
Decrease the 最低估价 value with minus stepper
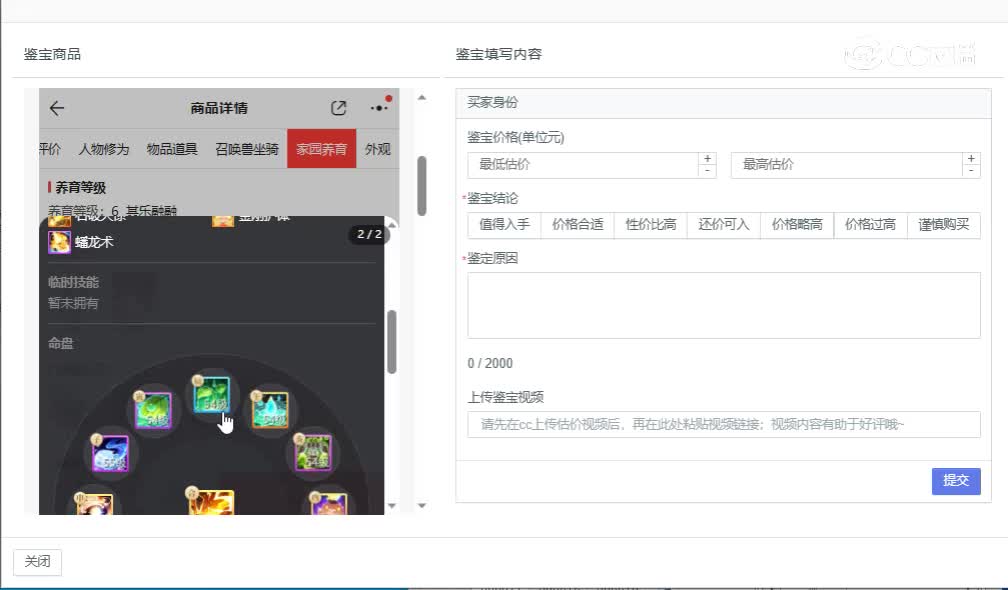point(707,171)
